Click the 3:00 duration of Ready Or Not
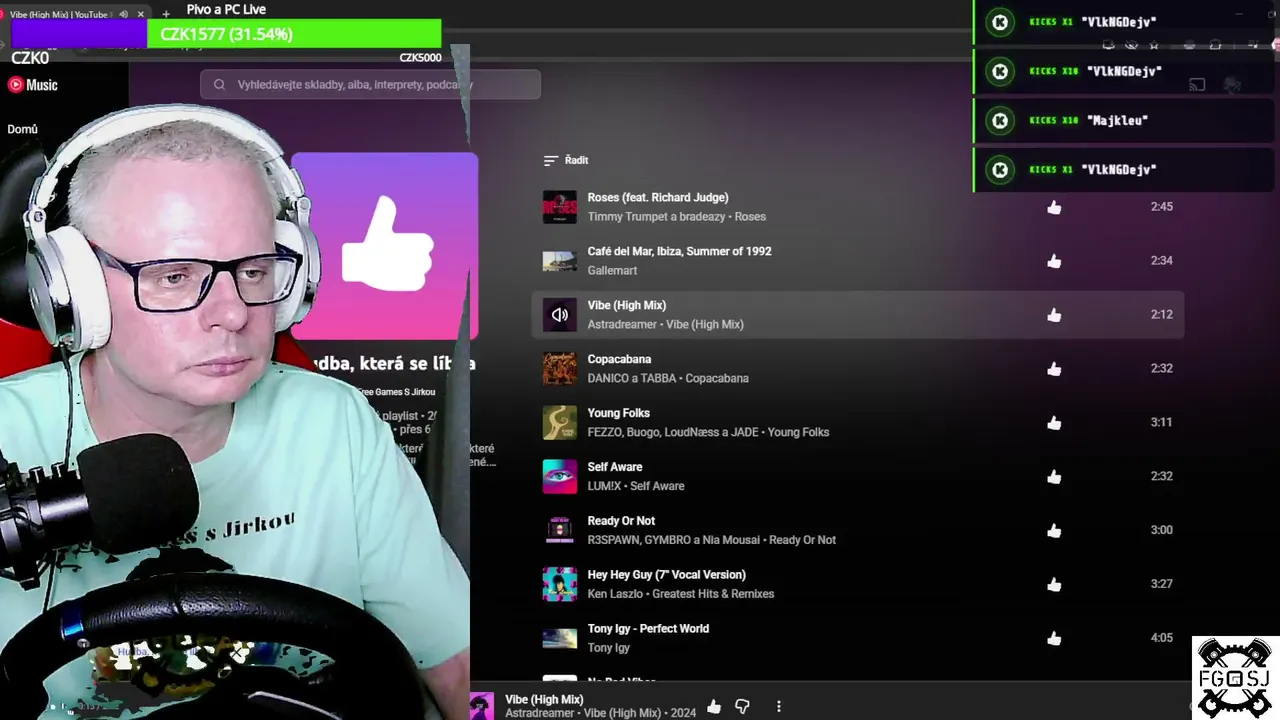 click(x=1161, y=531)
